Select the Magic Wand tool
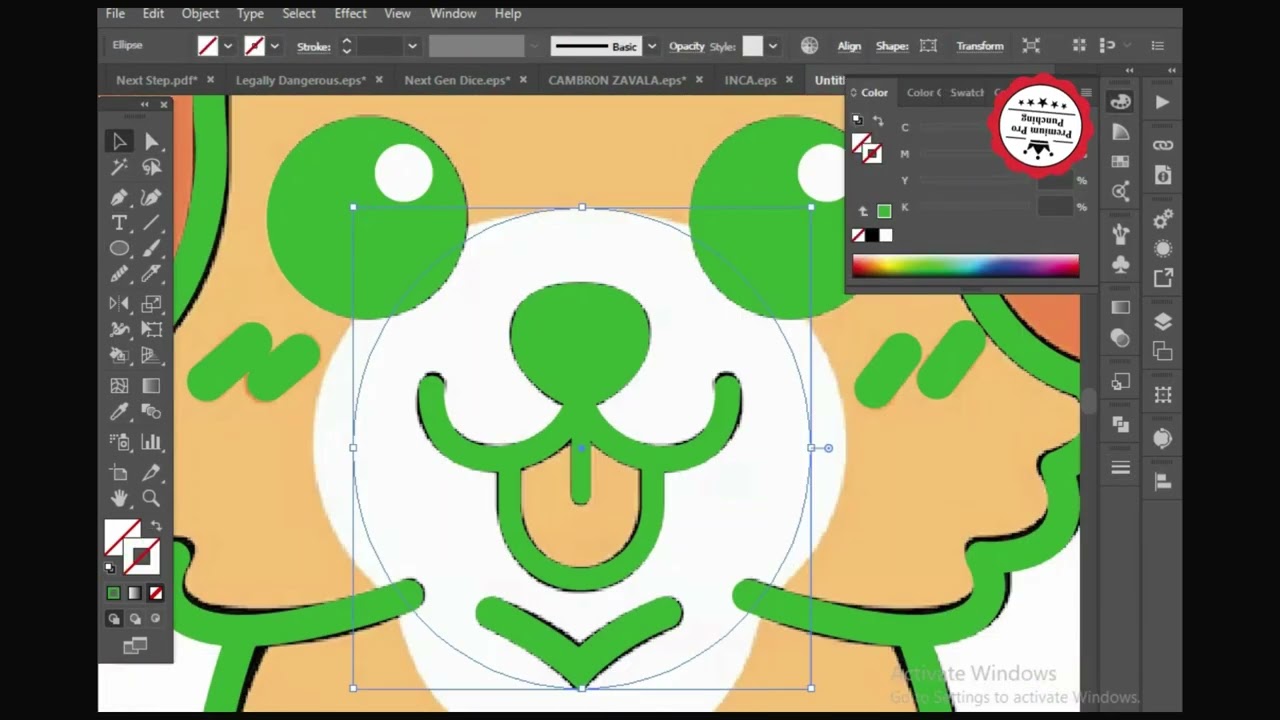The height and width of the screenshot is (720, 1280). [119, 168]
